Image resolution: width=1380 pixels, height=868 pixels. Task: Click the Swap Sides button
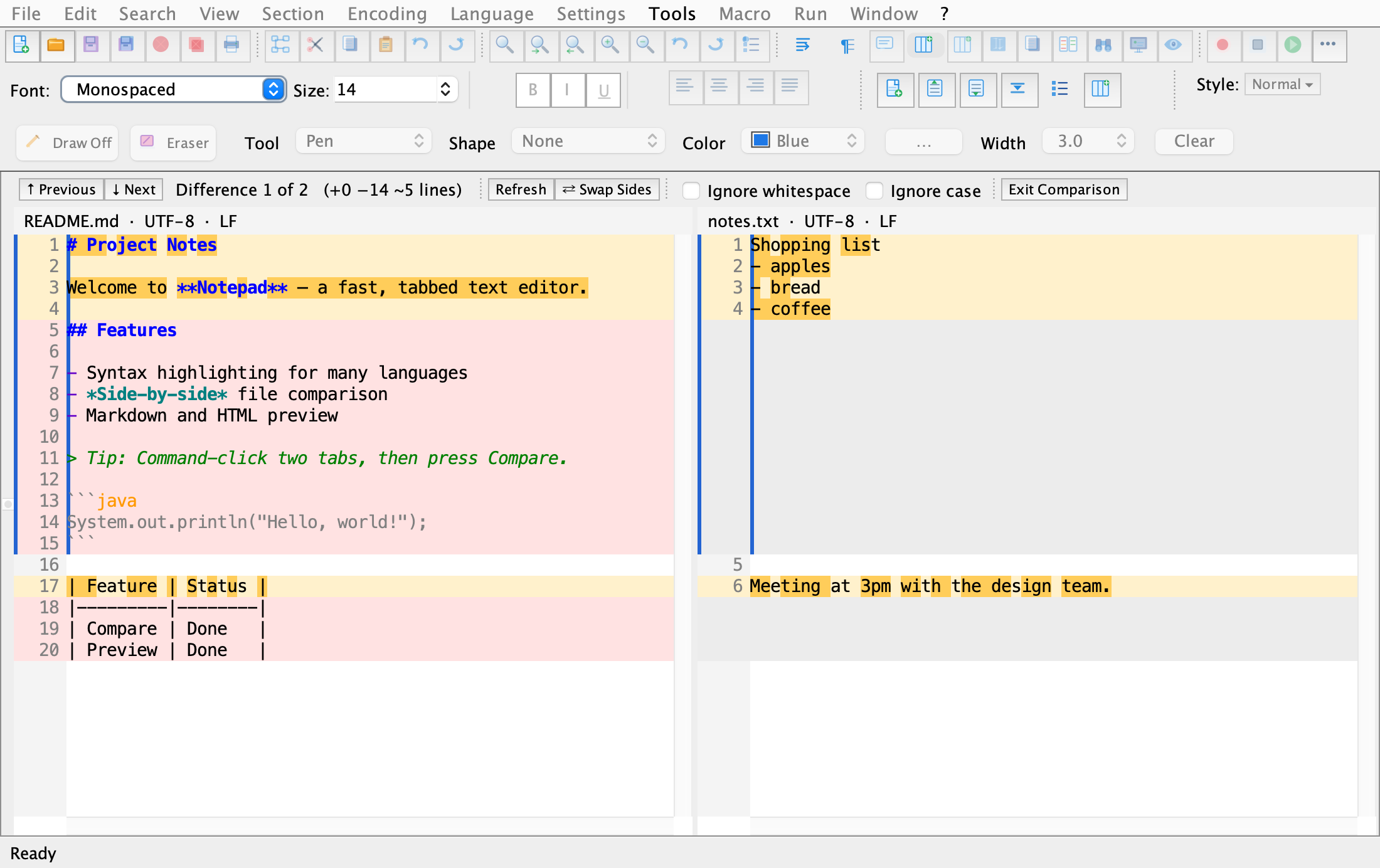pyautogui.click(x=607, y=189)
